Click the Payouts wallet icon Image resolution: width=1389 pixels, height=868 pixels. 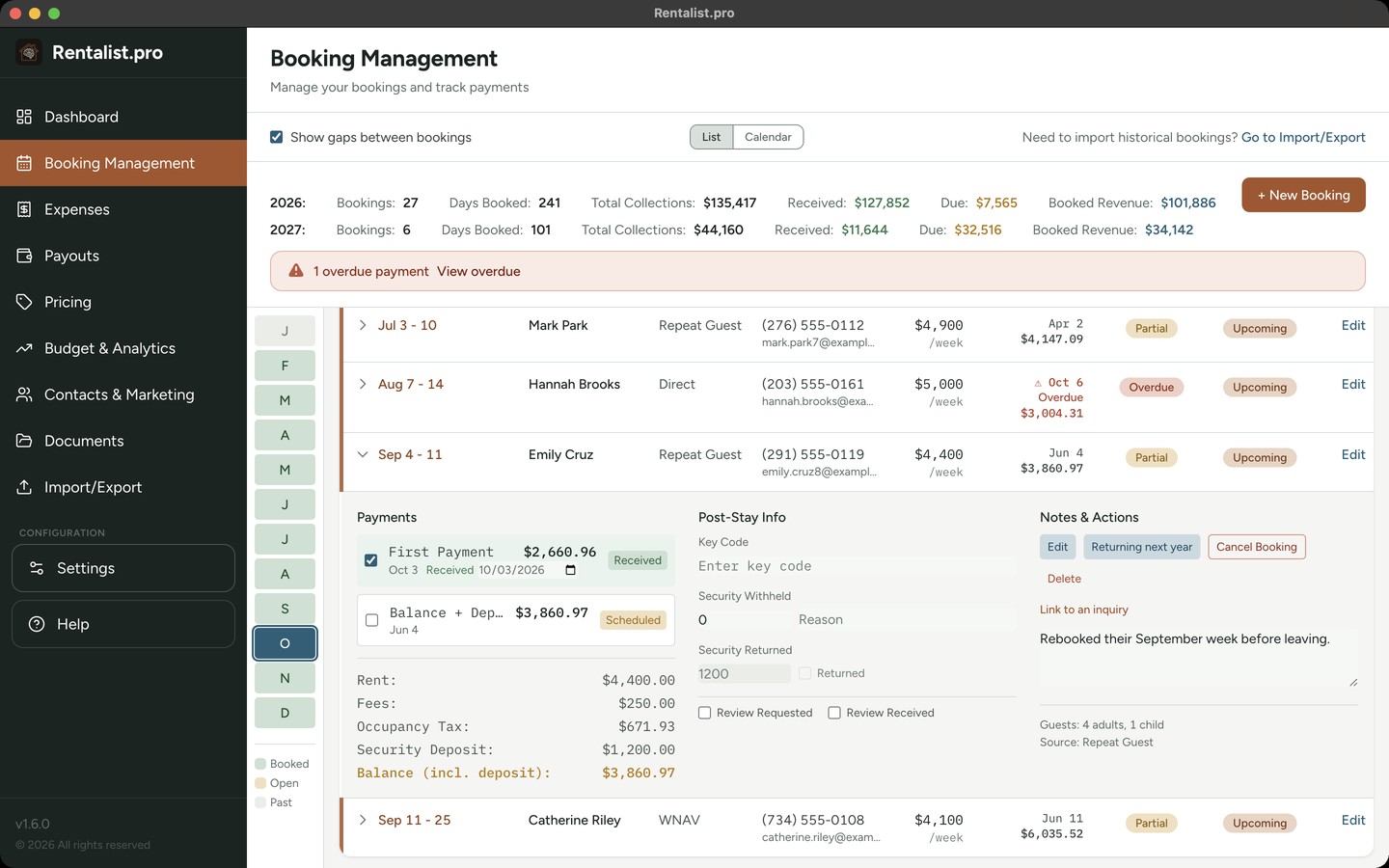tap(24, 256)
